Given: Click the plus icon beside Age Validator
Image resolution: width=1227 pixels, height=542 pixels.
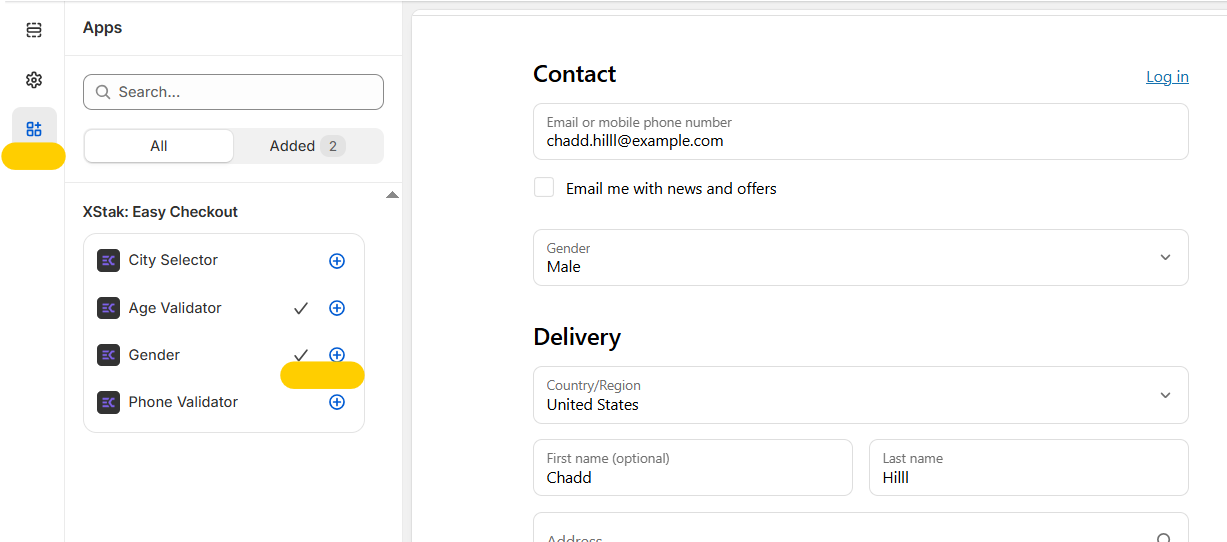Looking at the screenshot, I should point(337,308).
